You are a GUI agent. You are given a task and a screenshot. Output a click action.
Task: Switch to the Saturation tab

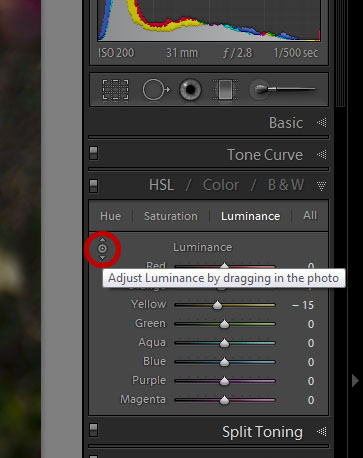[171, 216]
